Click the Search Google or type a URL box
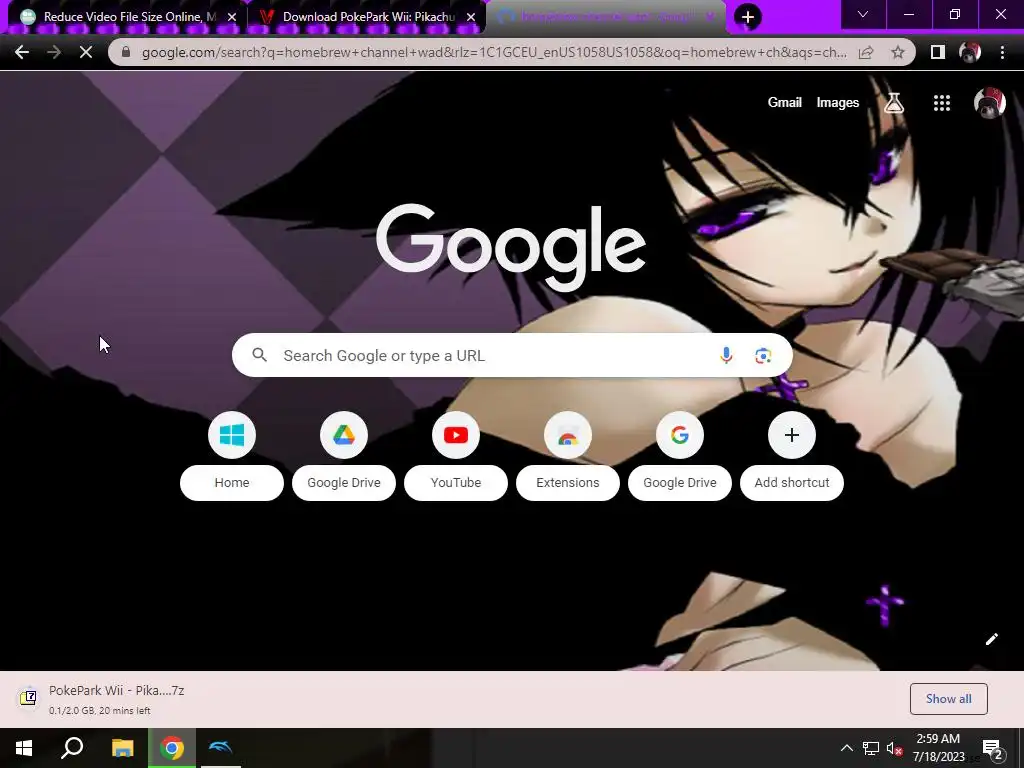The width and height of the screenshot is (1024, 768). click(512, 355)
